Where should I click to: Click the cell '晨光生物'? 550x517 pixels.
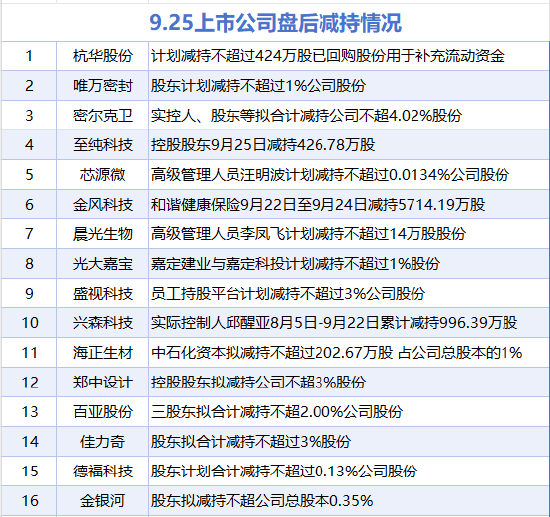(102, 234)
